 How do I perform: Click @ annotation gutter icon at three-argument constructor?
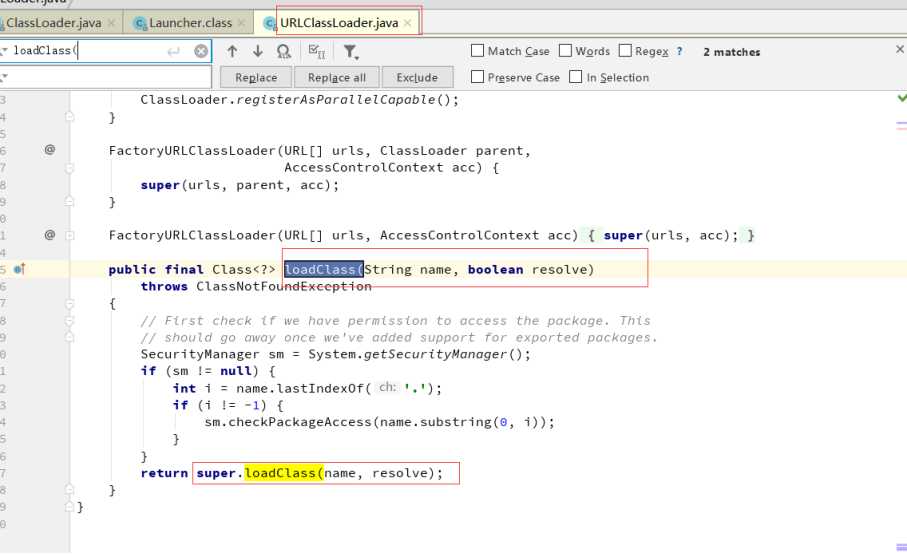pyautogui.click(x=50, y=150)
